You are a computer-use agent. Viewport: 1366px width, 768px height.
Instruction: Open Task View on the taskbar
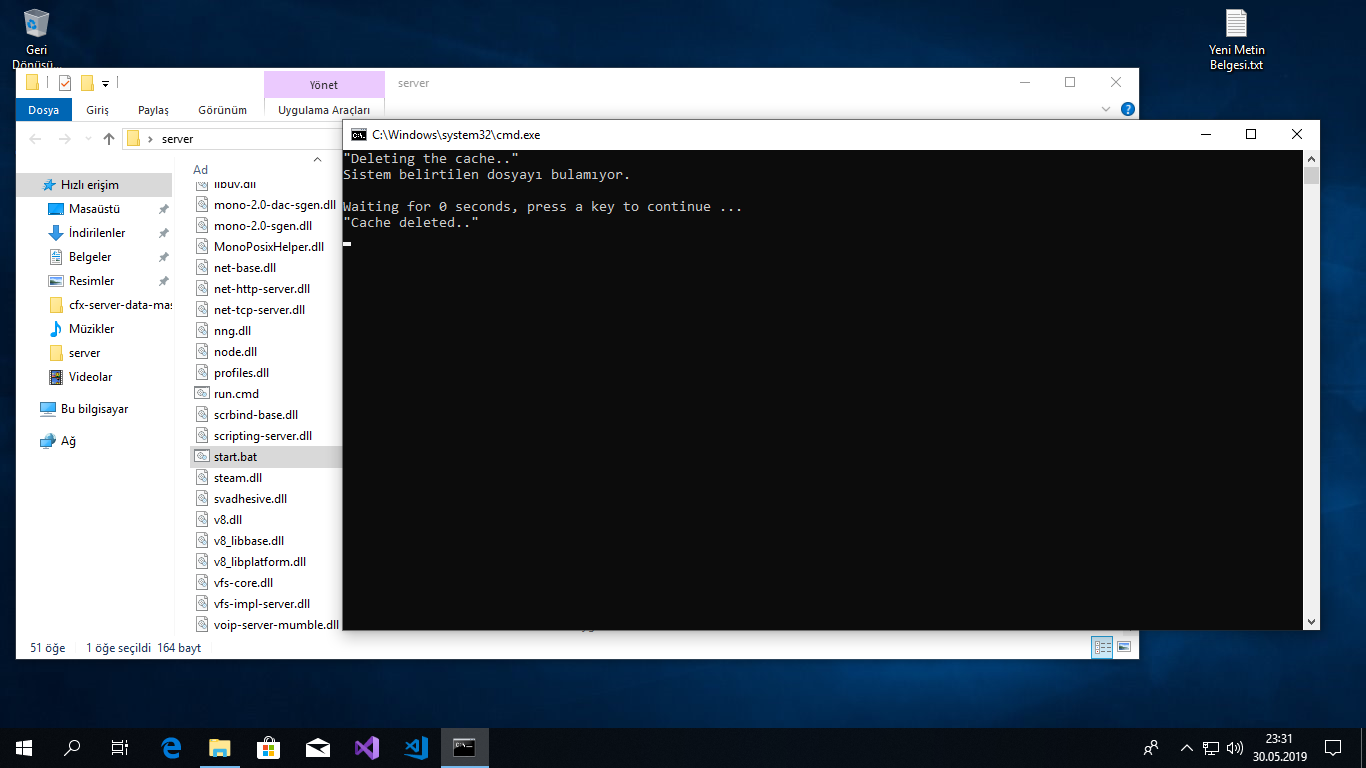tap(119, 747)
